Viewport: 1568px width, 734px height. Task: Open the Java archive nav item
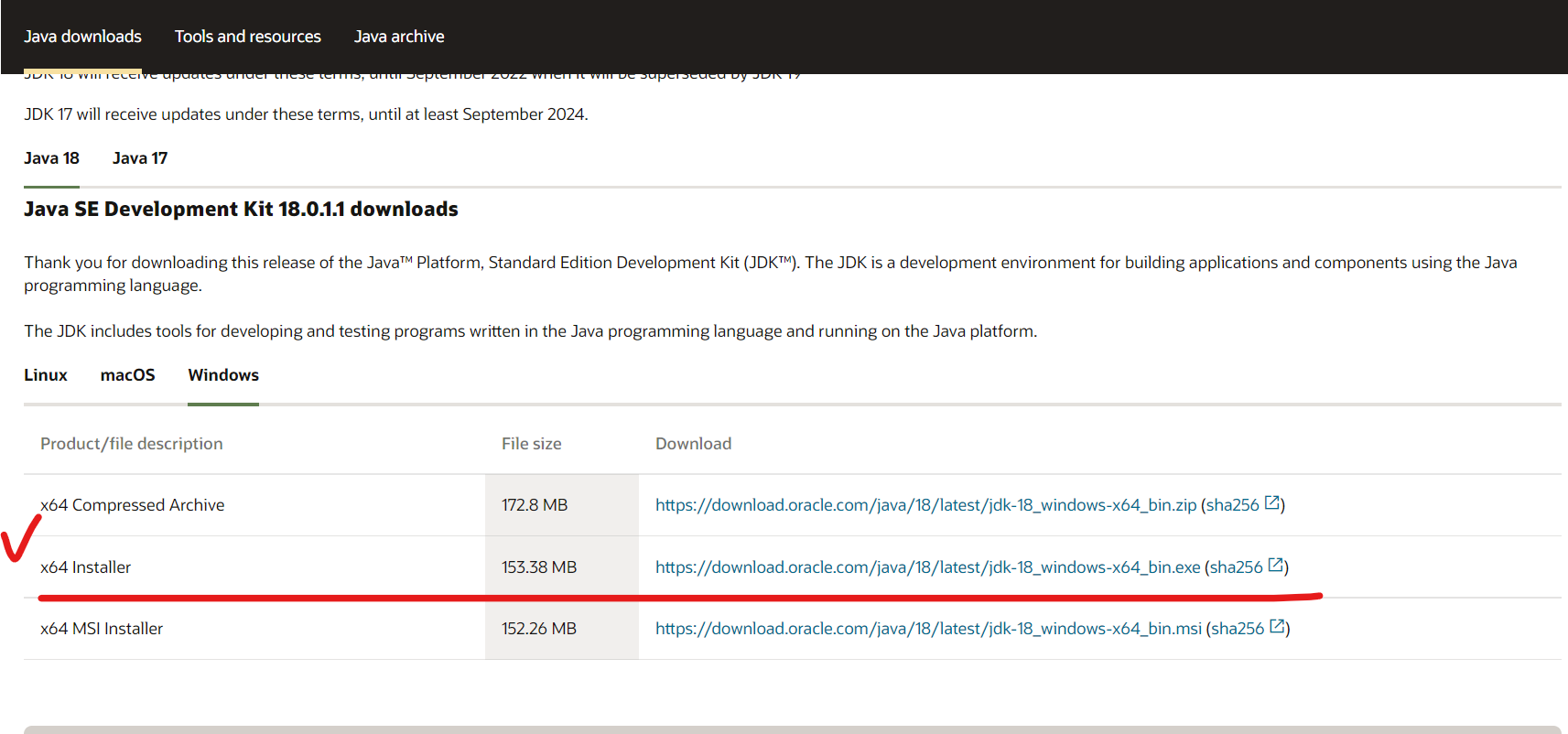point(399,37)
